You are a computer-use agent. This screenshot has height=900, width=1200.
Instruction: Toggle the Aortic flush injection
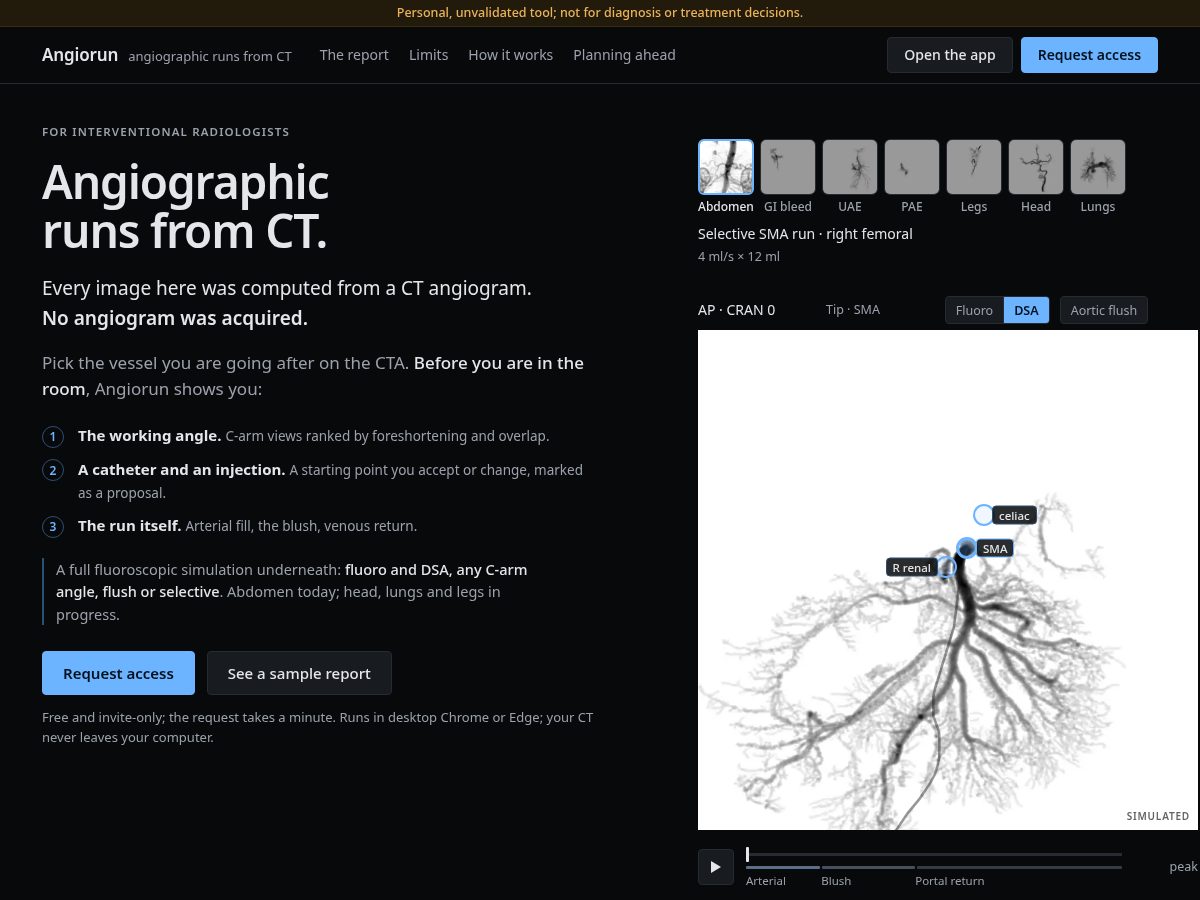(x=1103, y=310)
